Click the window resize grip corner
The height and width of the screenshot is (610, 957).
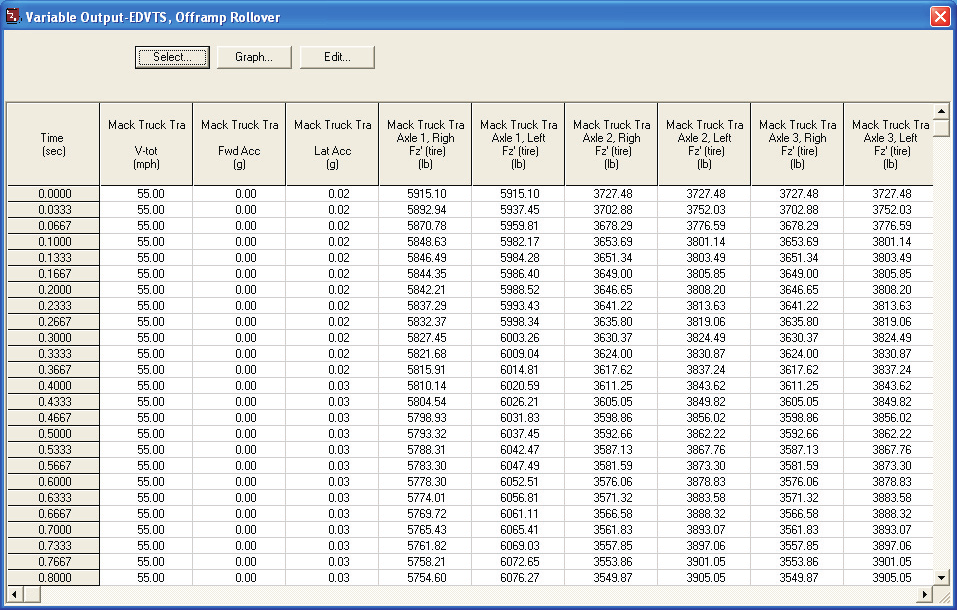[944, 596]
